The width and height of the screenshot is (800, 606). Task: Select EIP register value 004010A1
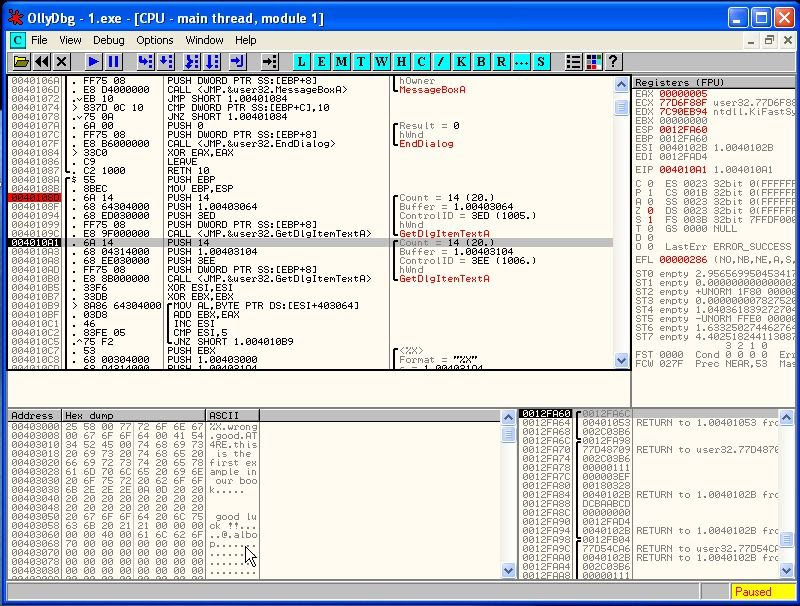[x=683, y=170]
